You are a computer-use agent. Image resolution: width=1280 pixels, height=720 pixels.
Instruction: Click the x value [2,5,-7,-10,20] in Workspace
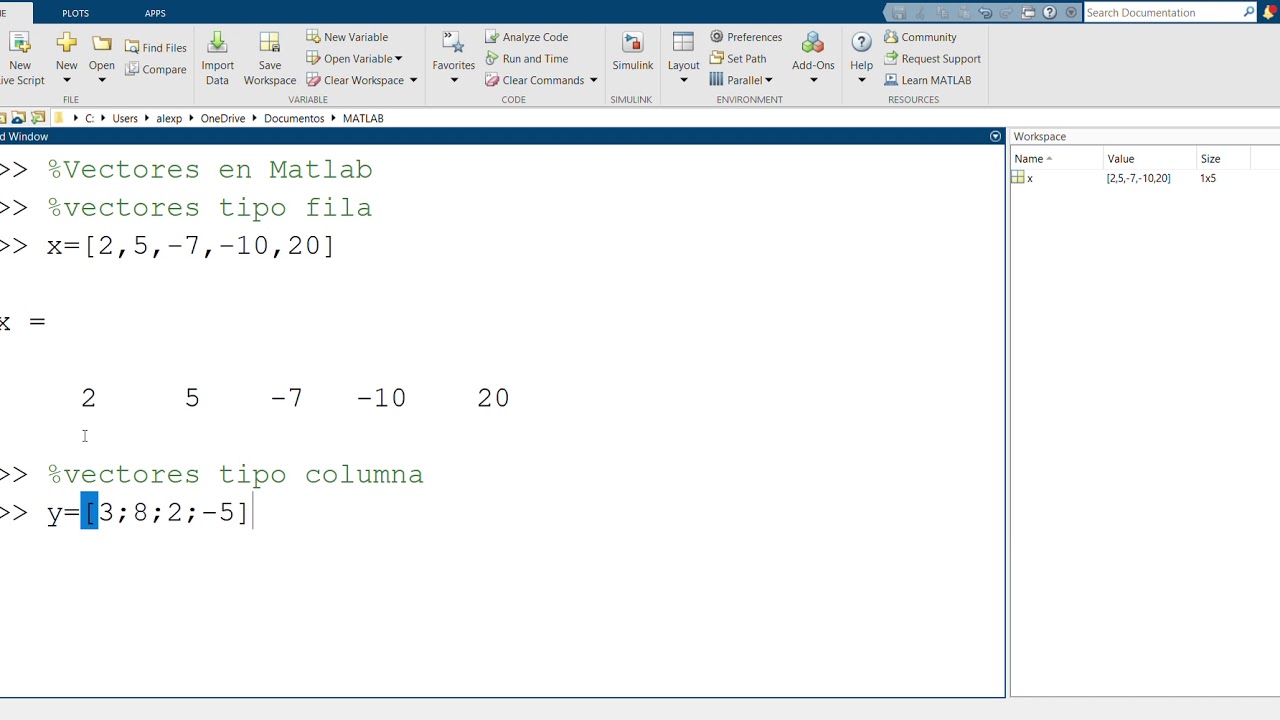[x=1138, y=178]
